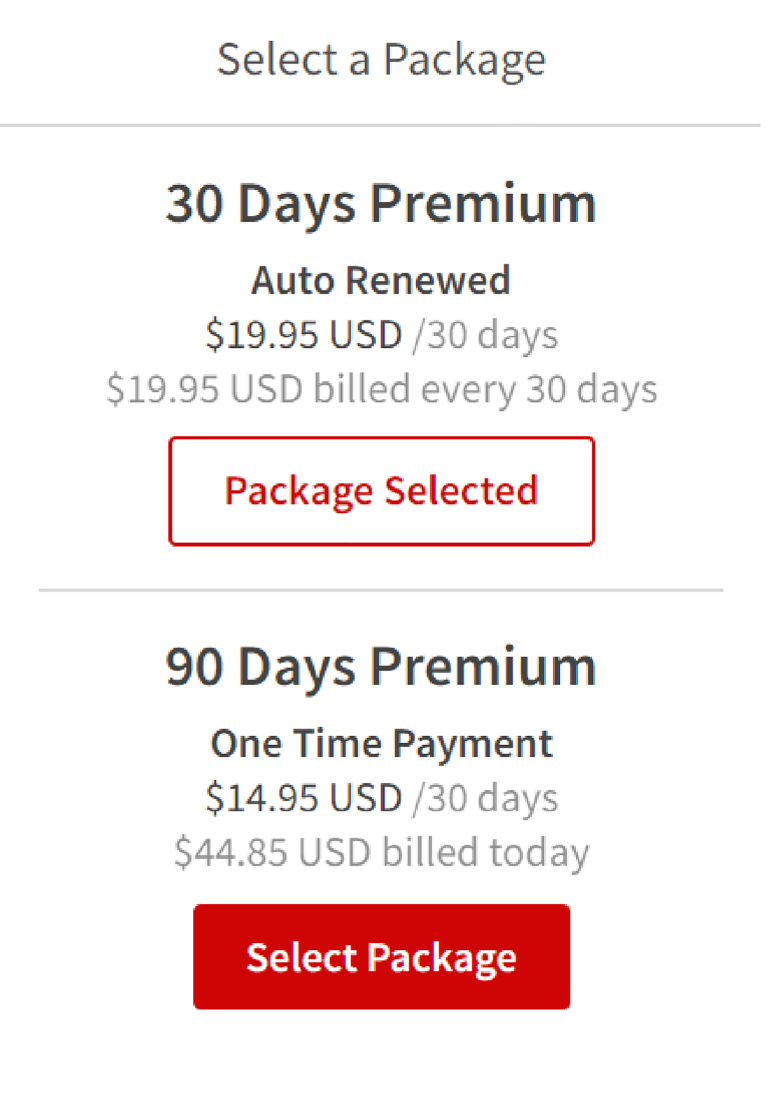Click "30 Days" in the first package title
Screen dimensions: 768x1107
(260, 204)
